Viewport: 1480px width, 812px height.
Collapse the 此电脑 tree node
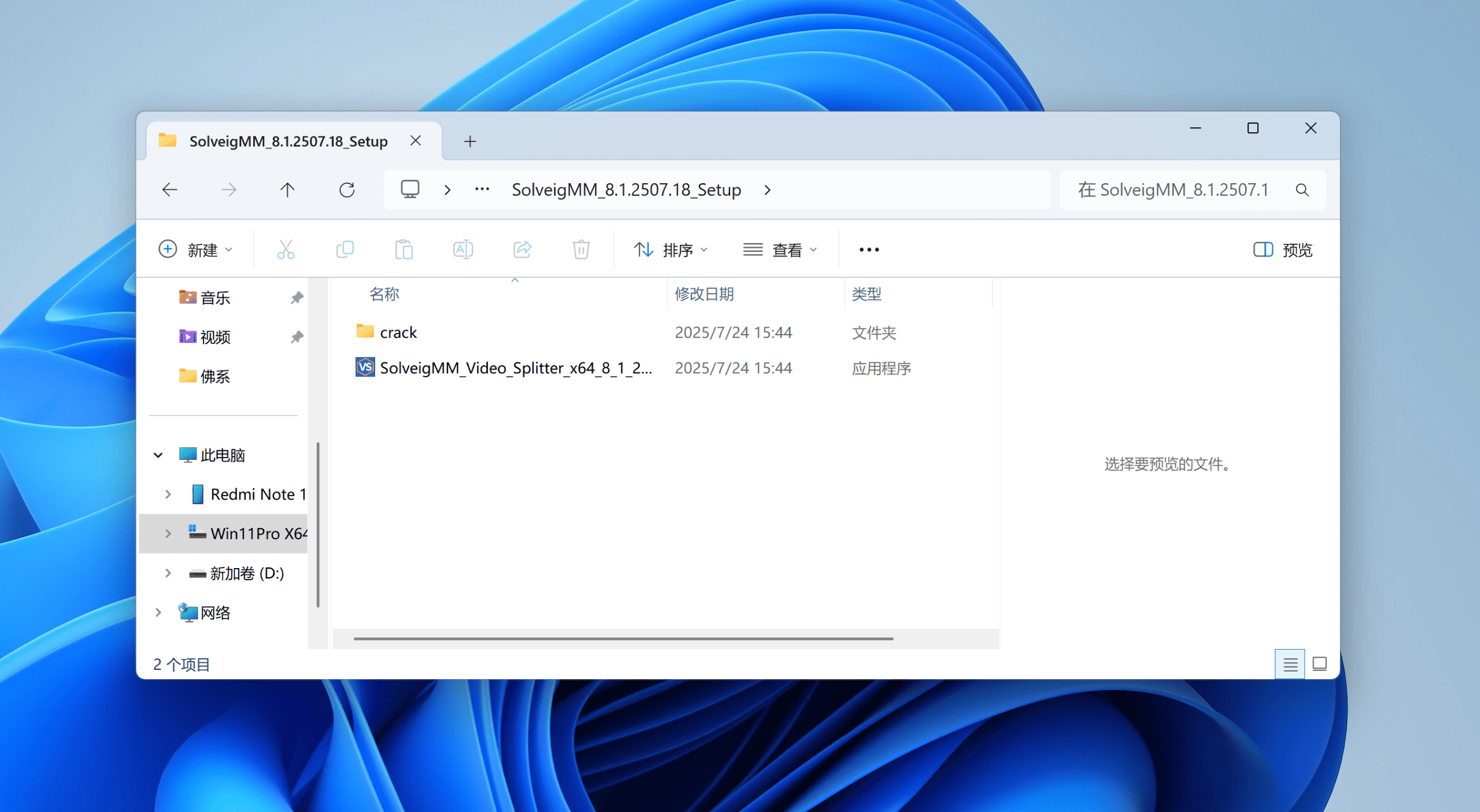coord(158,455)
